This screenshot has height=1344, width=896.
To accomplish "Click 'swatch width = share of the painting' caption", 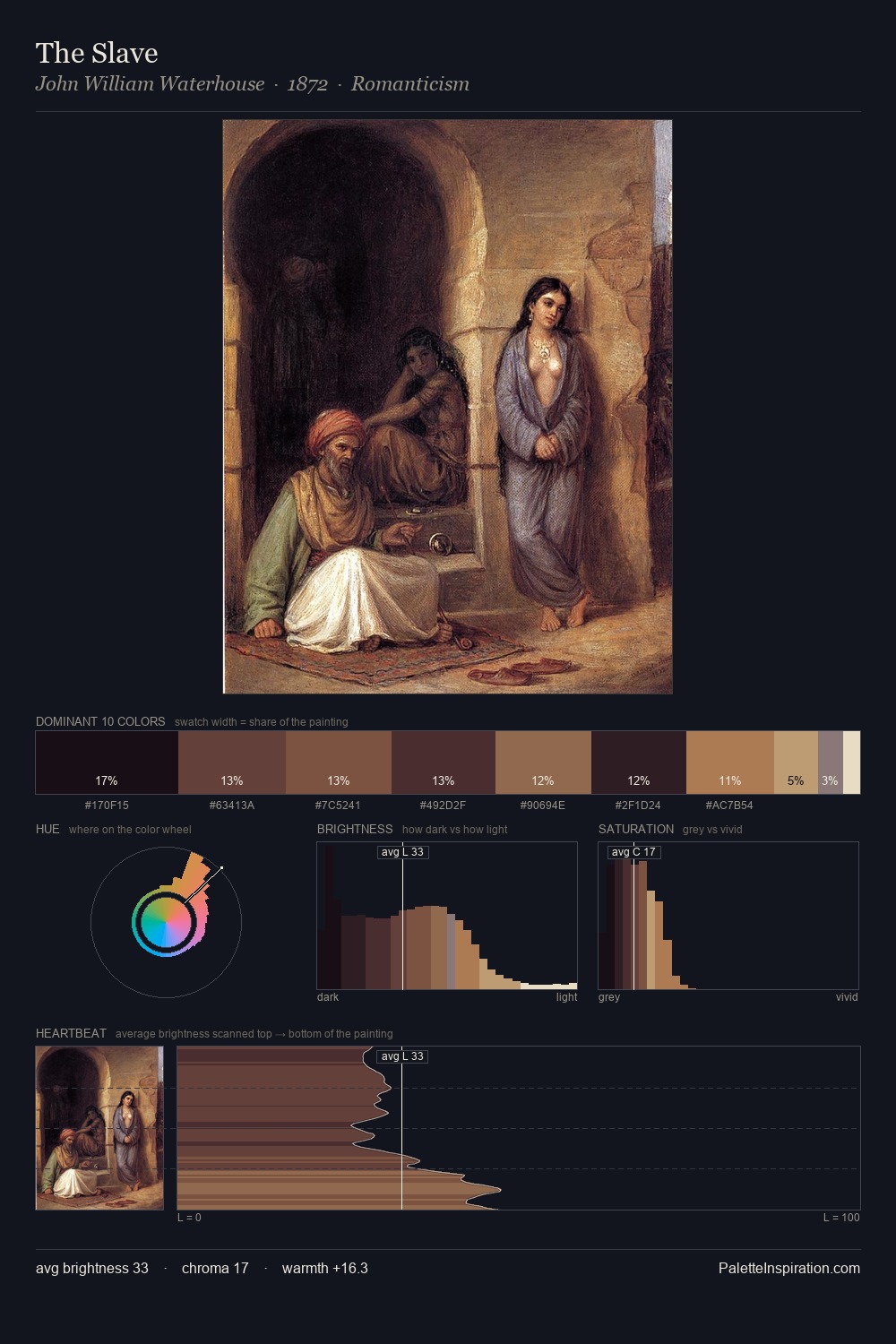I will pos(262,722).
